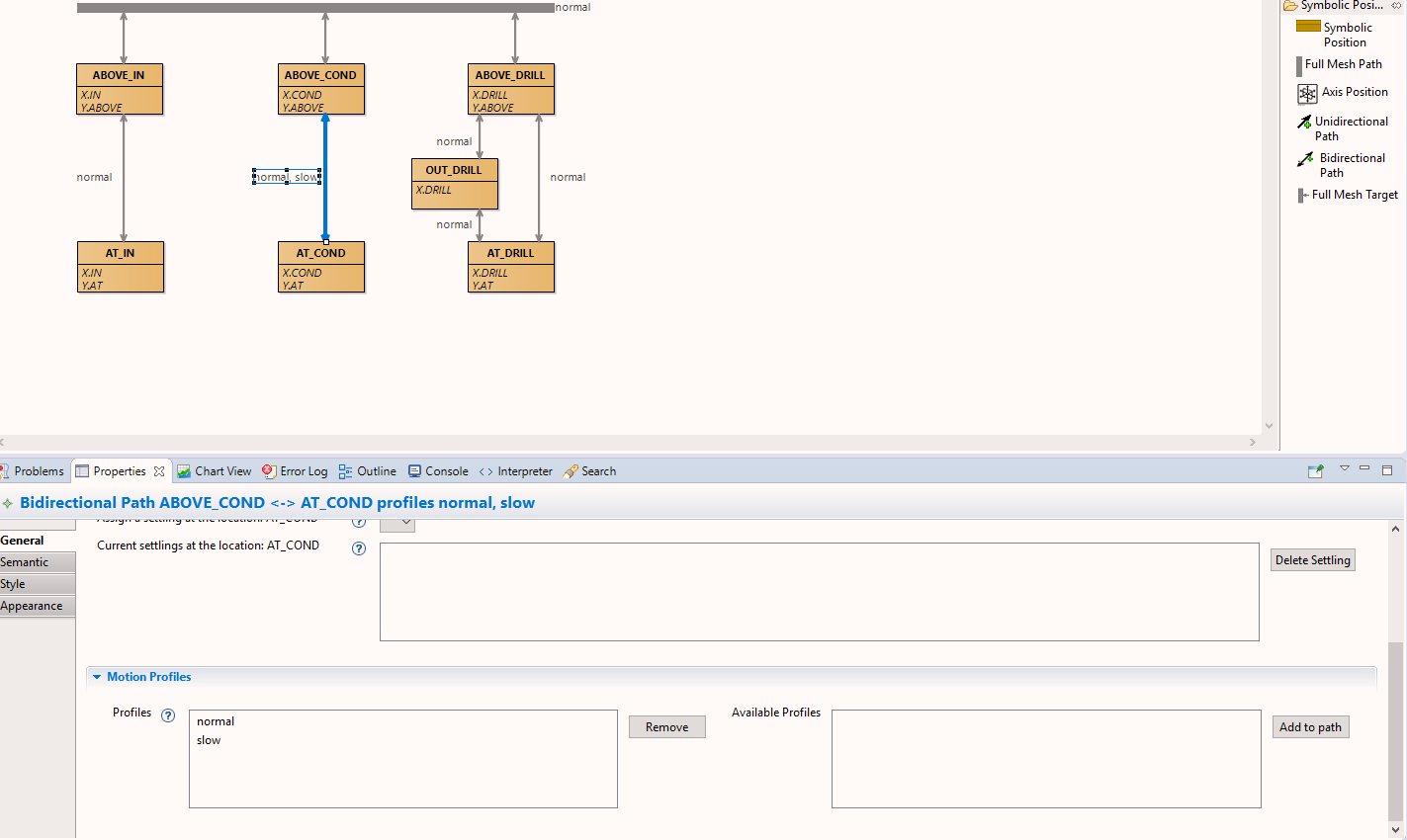Switch to the Outline tab
The image size is (1407, 840).
pyautogui.click(x=367, y=471)
